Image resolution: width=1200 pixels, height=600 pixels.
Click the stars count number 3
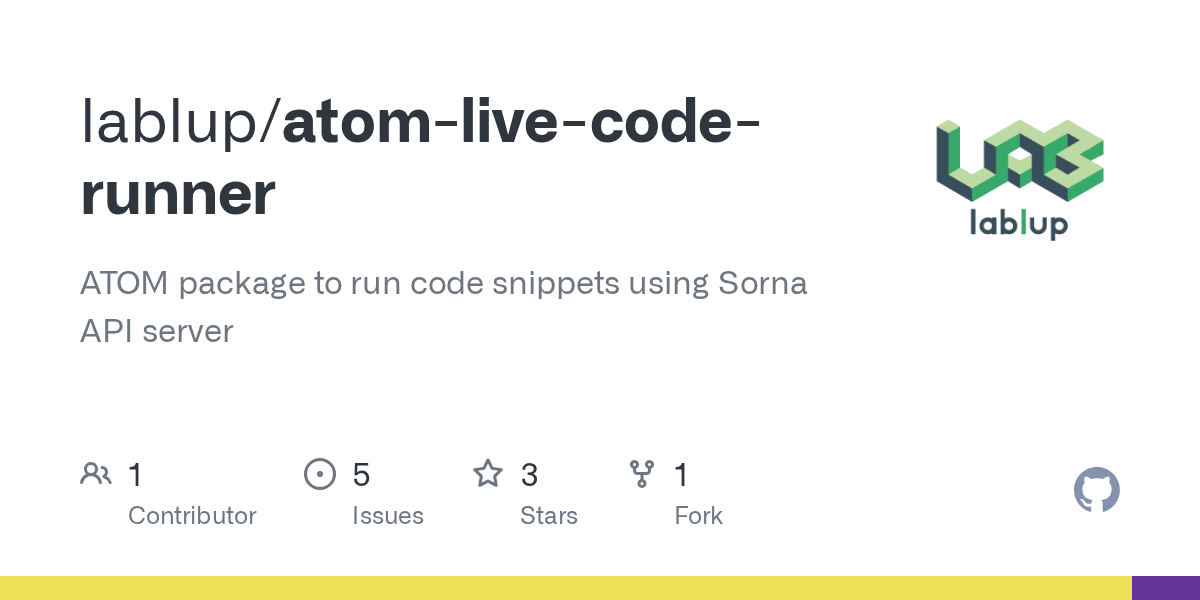click(529, 475)
